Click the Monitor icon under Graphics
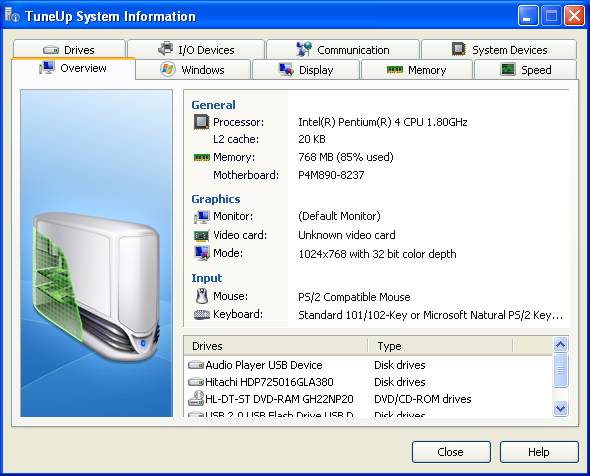Image resolution: width=590 pixels, height=476 pixels. (x=201, y=216)
